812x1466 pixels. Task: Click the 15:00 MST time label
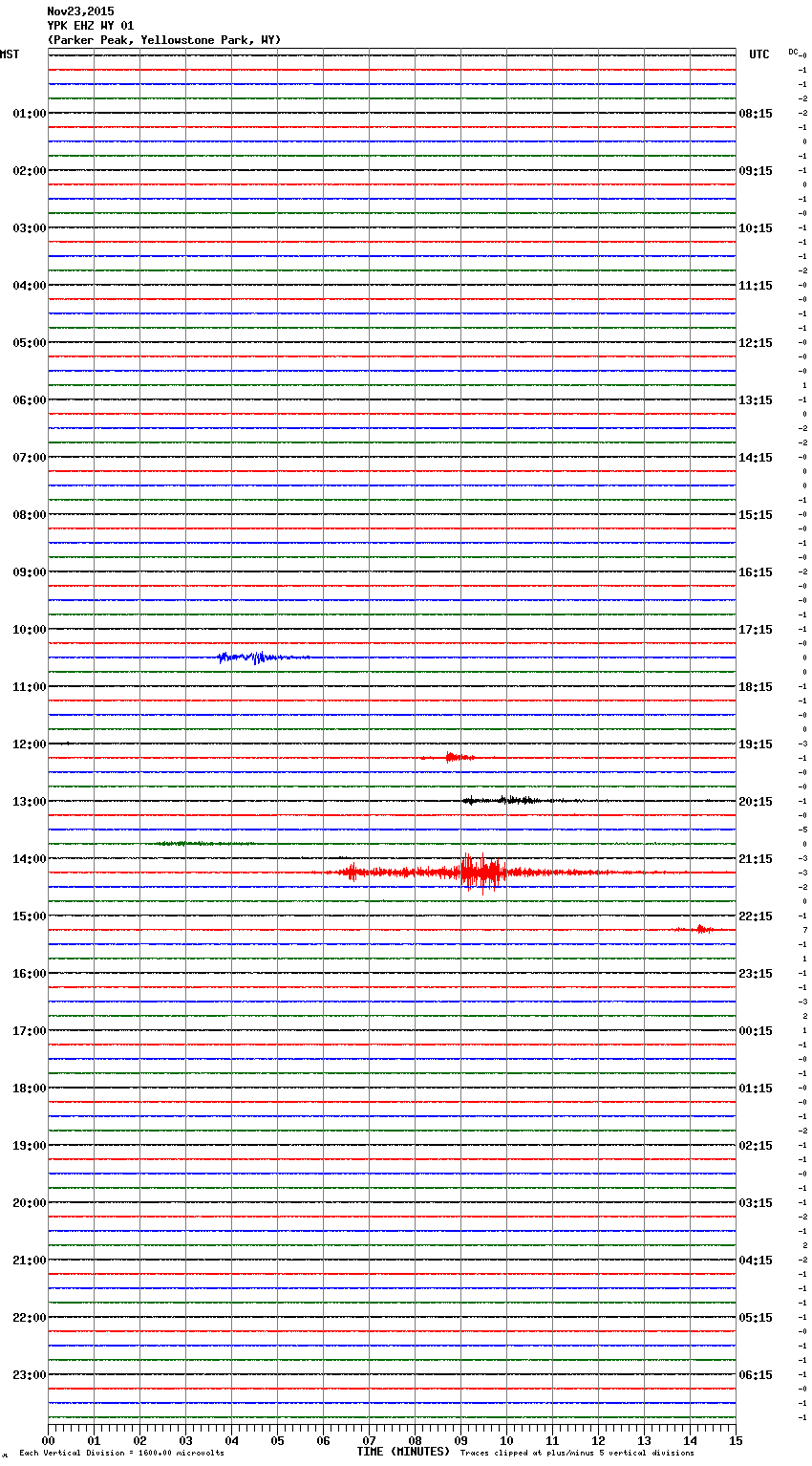coord(30,916)
